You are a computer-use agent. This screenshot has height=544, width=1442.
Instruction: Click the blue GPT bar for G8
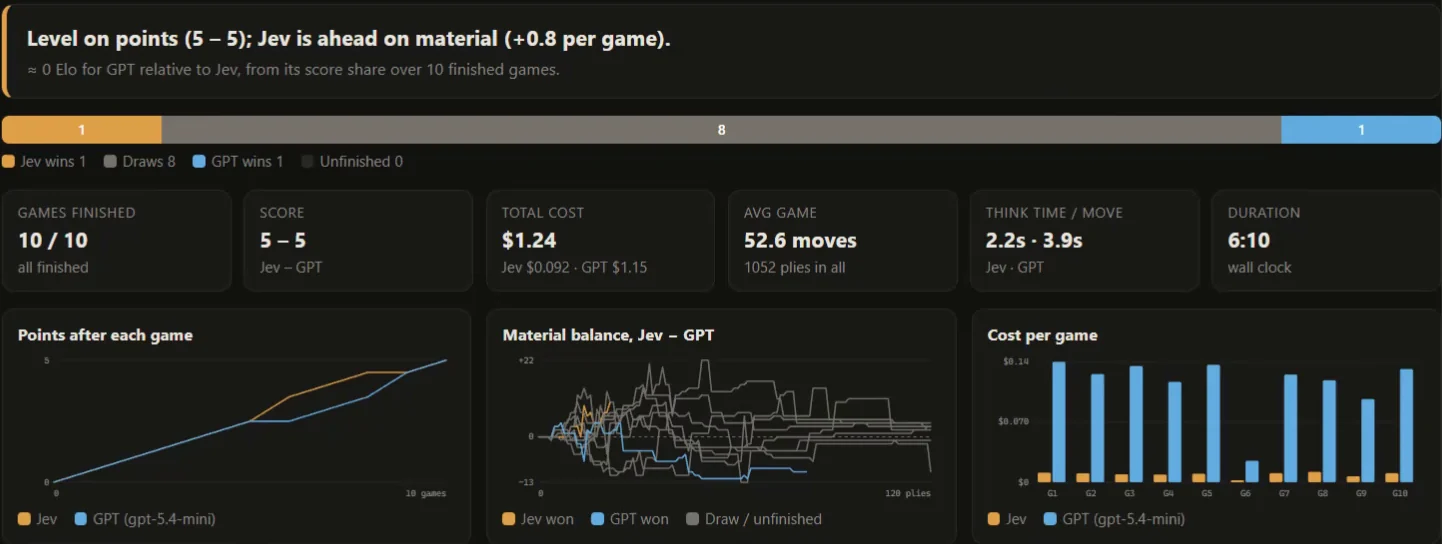[x=1329, y=431]
